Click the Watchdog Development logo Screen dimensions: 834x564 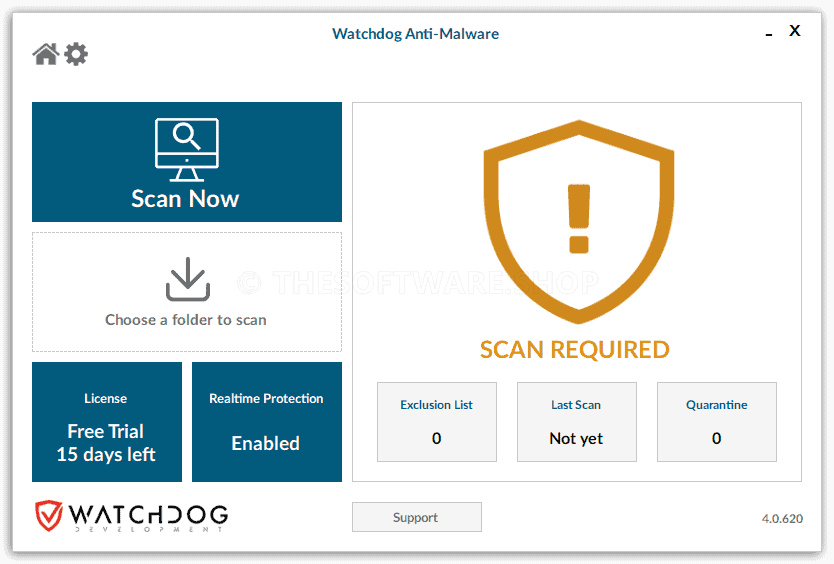131,516
